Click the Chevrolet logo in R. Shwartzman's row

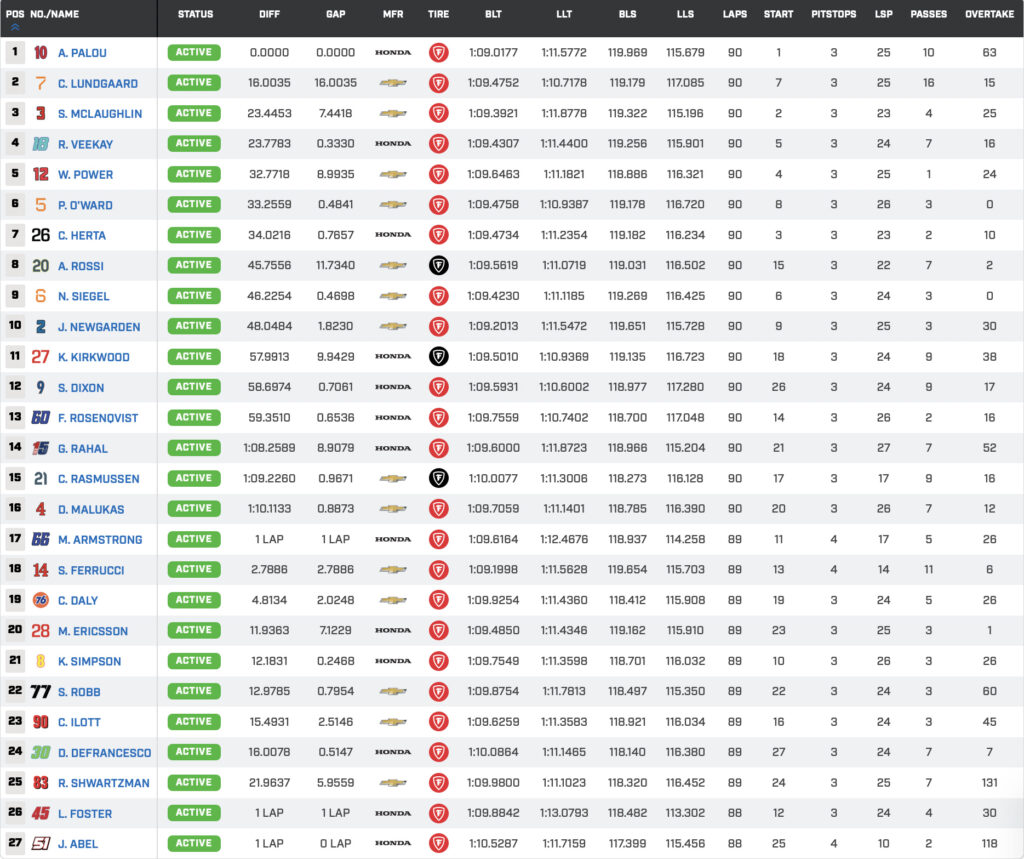coord(393,783)
